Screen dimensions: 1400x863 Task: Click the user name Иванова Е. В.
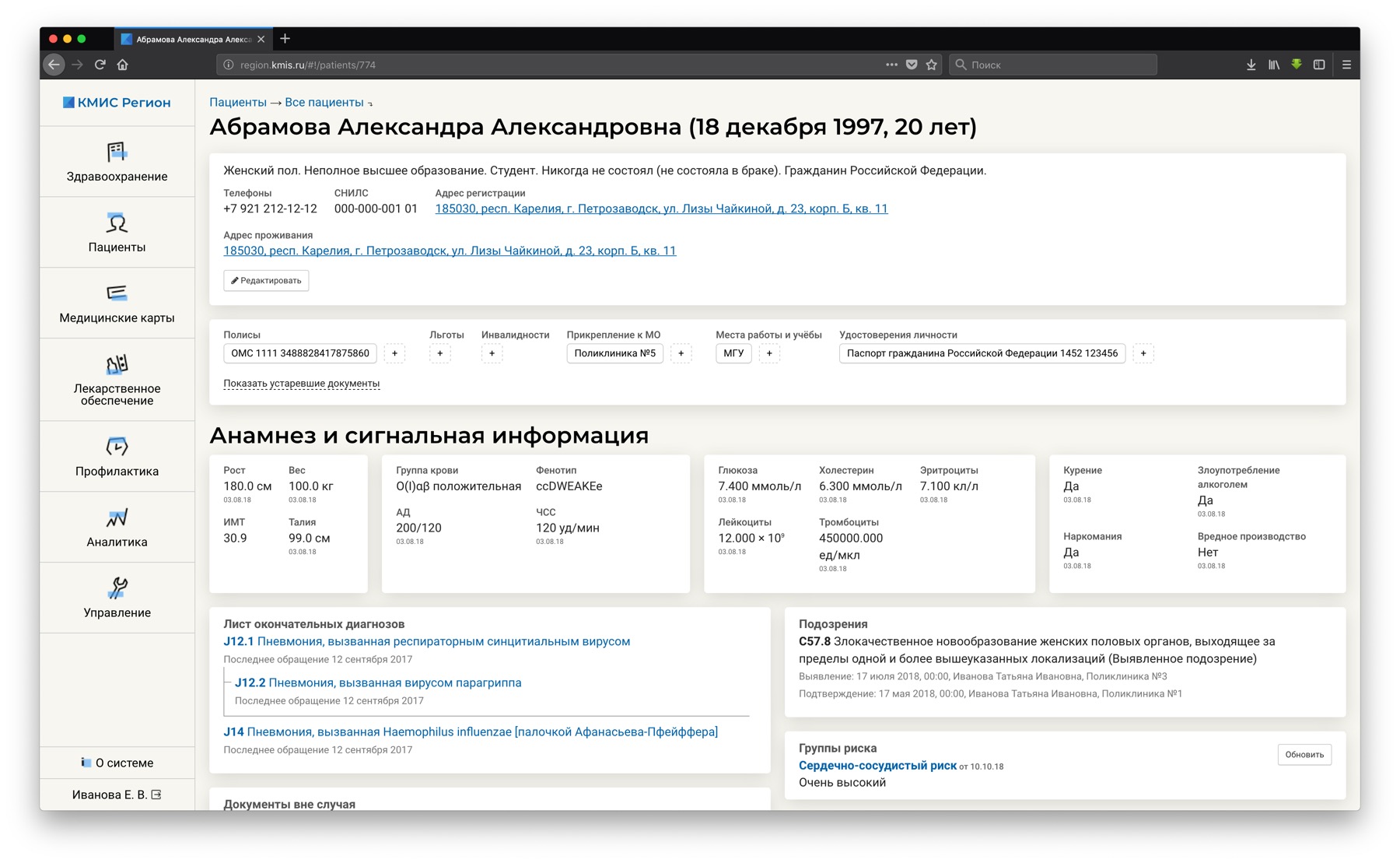pos(109,795)
